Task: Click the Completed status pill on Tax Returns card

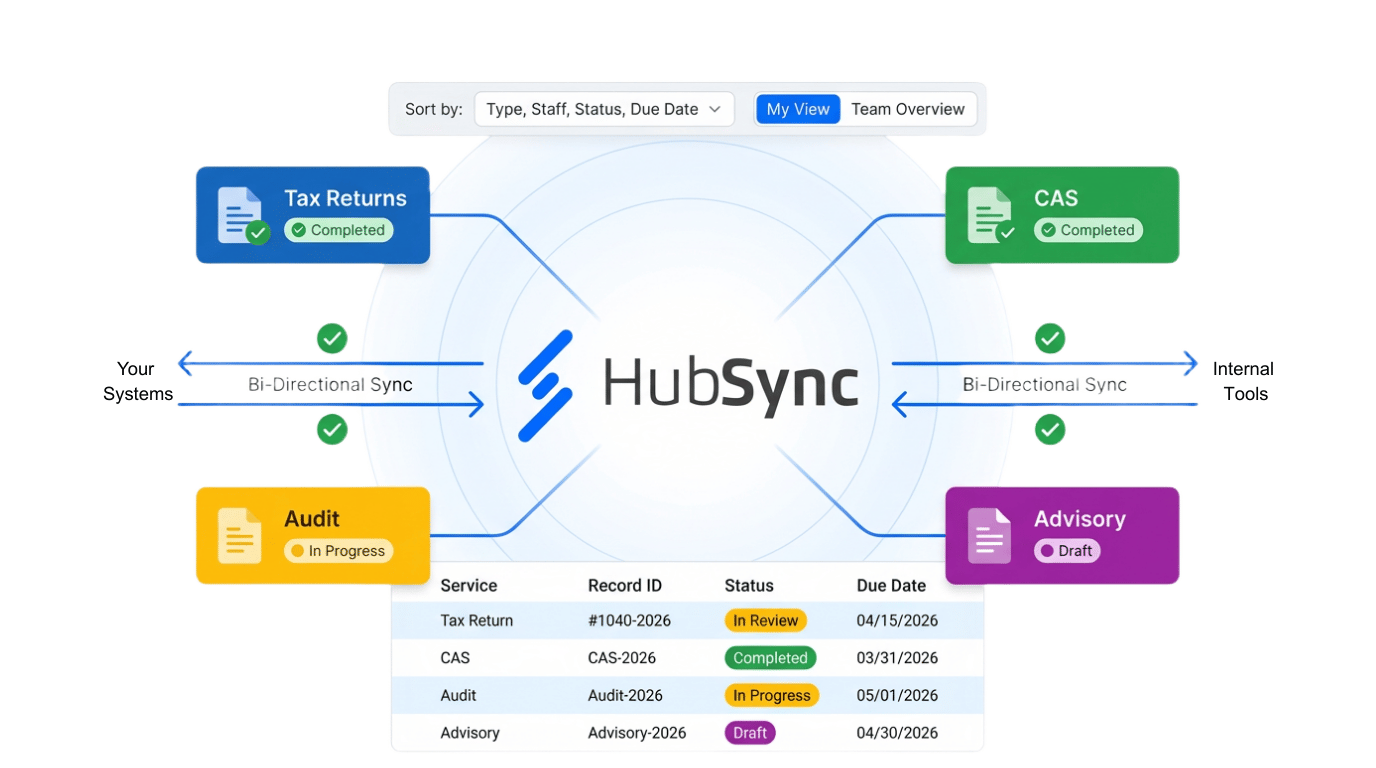Action: [x=338, y=230]
